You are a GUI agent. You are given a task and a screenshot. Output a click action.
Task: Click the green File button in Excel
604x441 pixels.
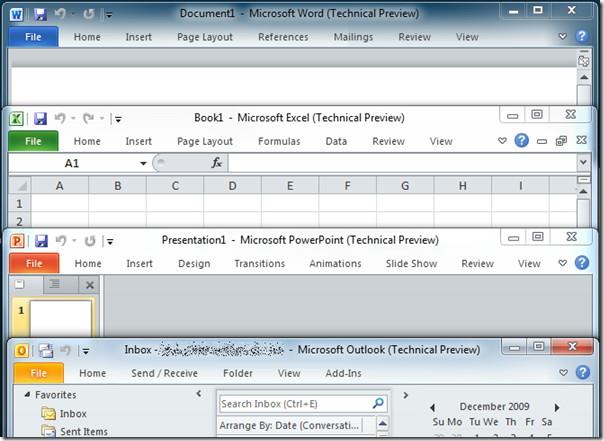33,141
